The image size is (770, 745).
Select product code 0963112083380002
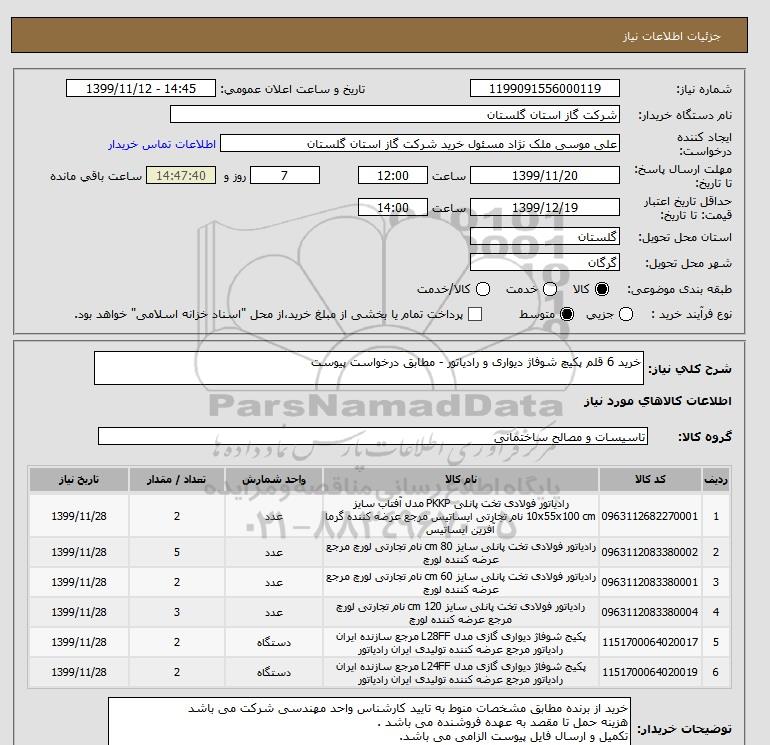pyautogui.click(x=650, y=552)
